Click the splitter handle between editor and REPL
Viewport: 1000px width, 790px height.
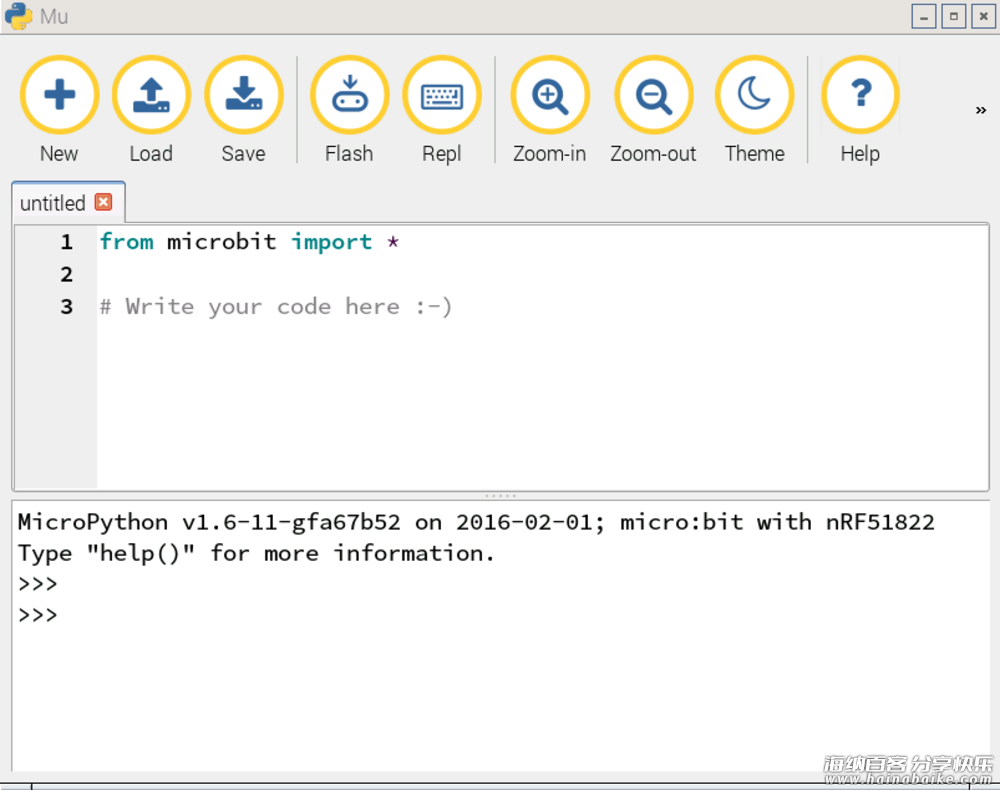(501, 495)
